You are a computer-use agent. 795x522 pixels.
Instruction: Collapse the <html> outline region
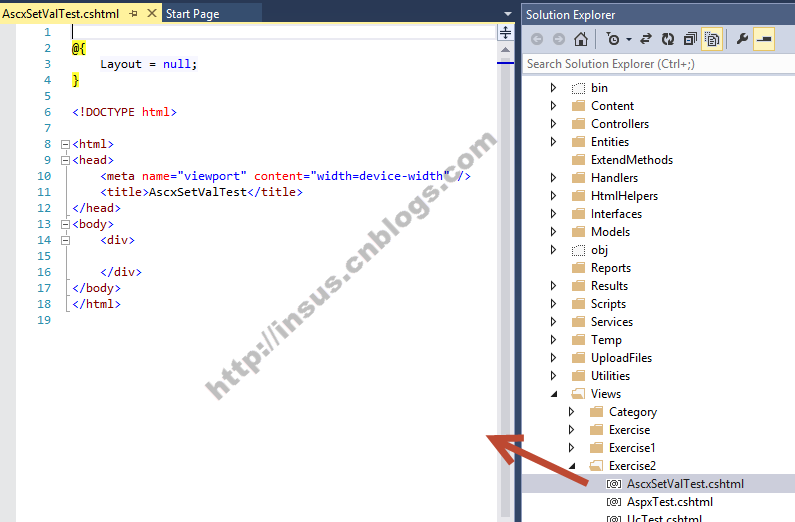65,144
